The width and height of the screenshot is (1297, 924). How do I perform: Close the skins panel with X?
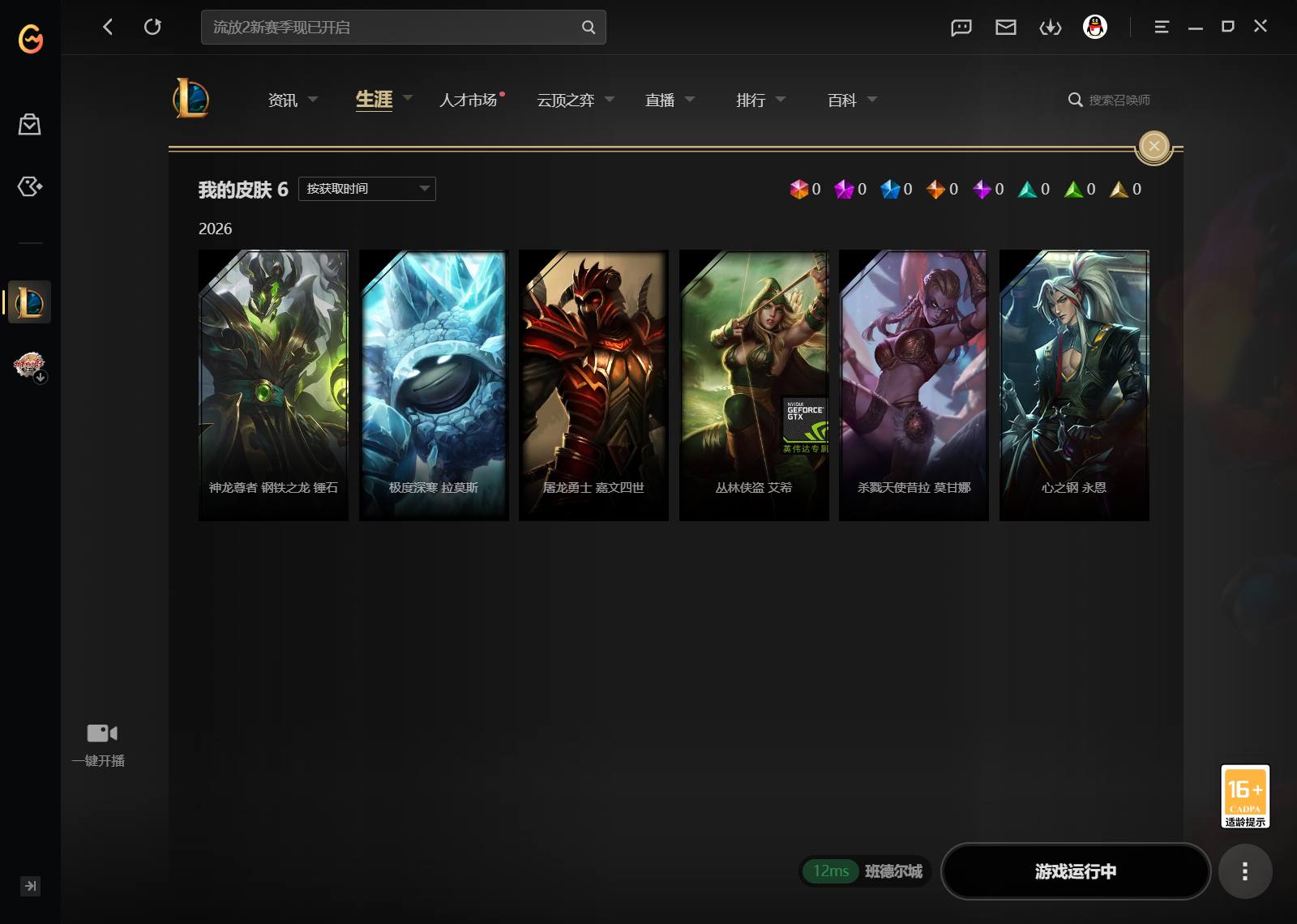point(1154,147)
